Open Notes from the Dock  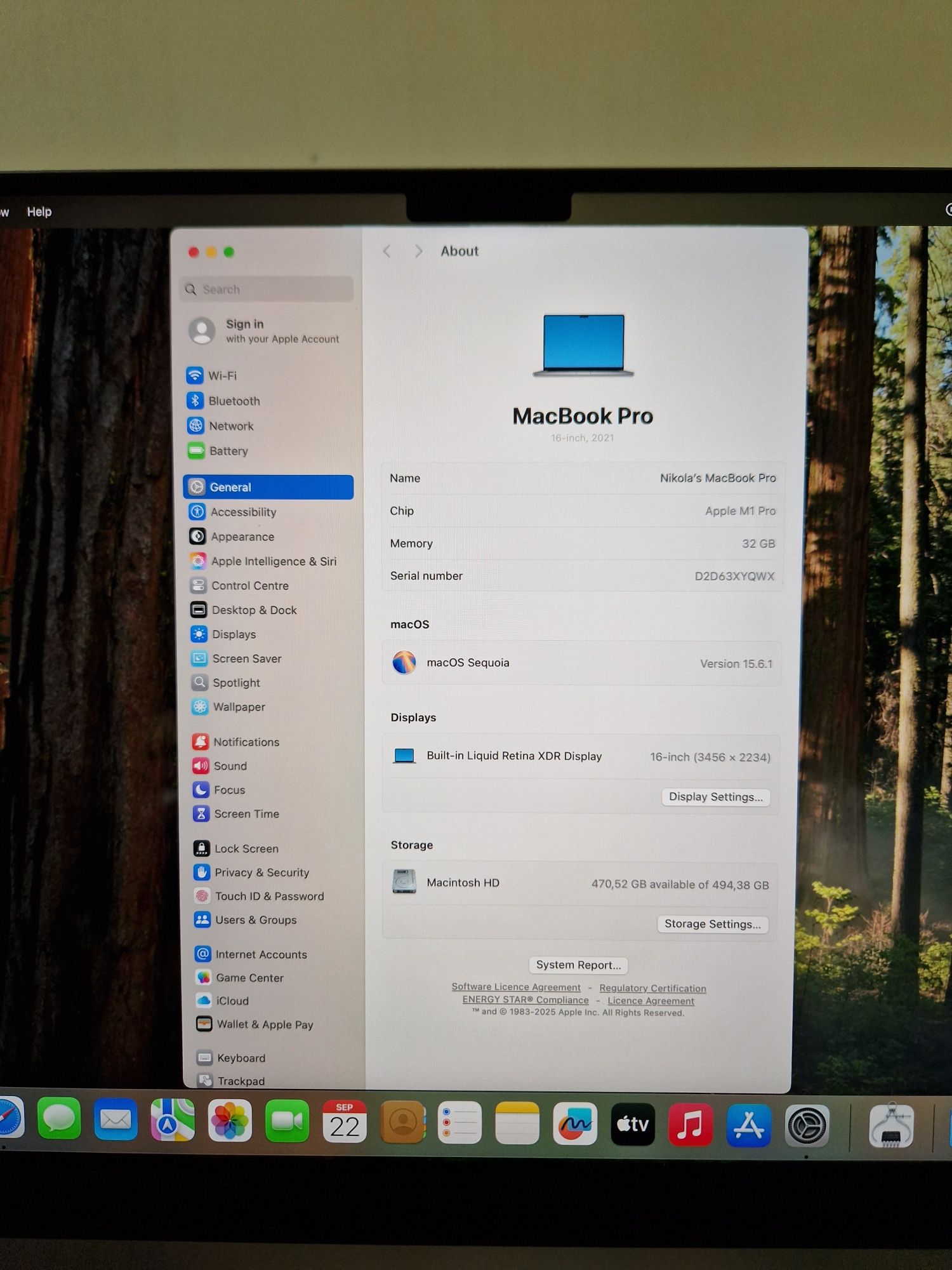pyautogui.click(x=517, y=1124)
